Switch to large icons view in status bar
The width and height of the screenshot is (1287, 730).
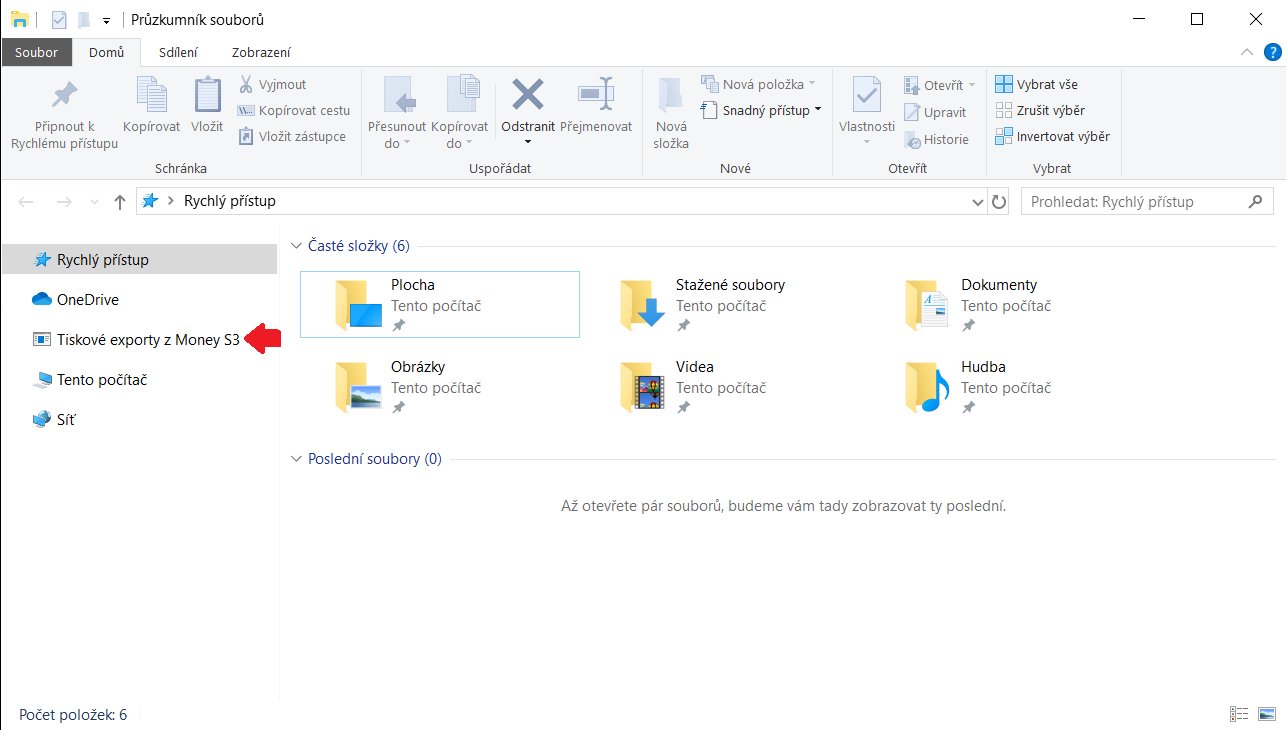(x=1267, y=714)
